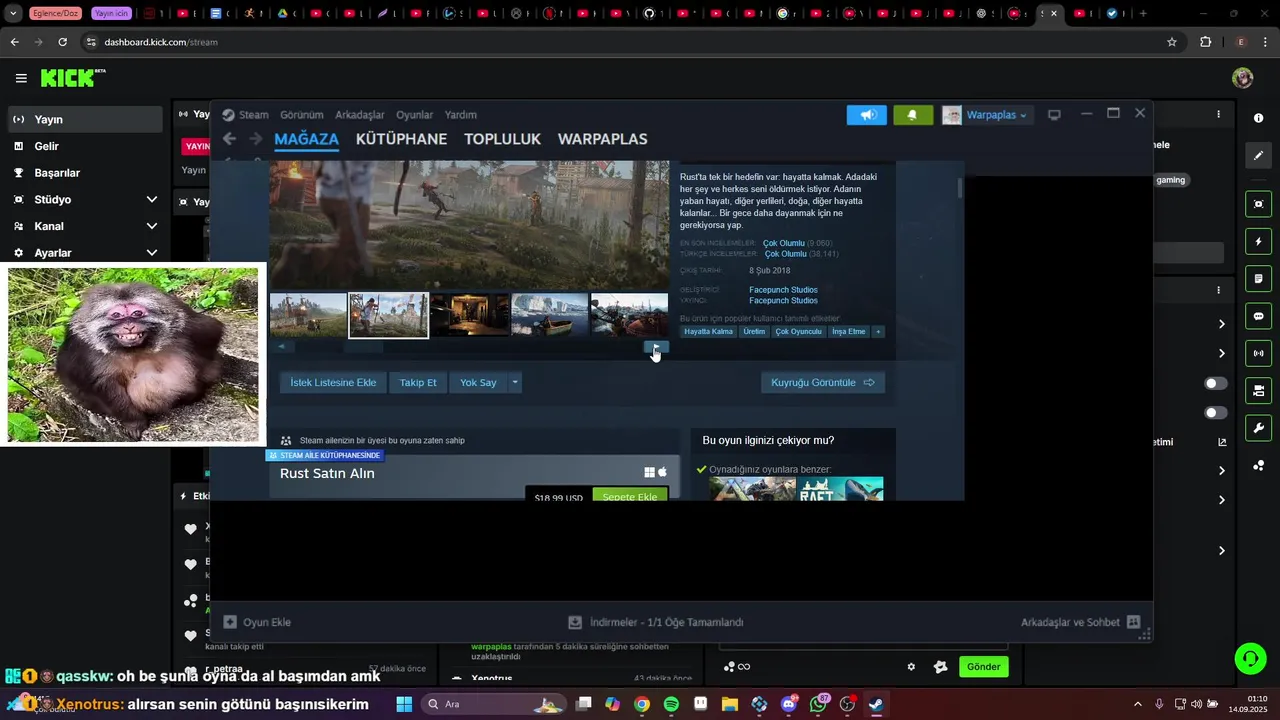Expand the Kanal sidebar section

click(152, 226)
